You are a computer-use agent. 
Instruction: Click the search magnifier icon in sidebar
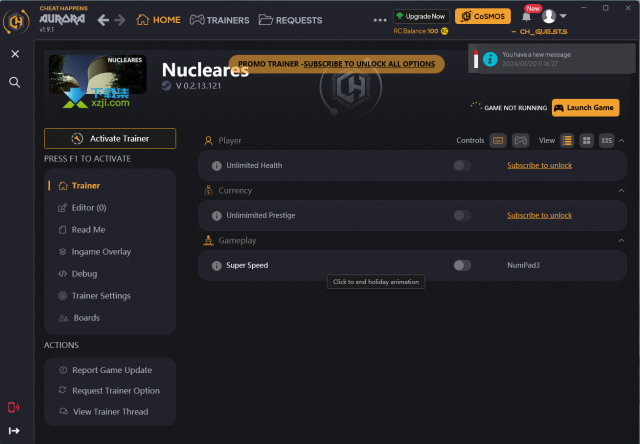(x=14, y=82)
